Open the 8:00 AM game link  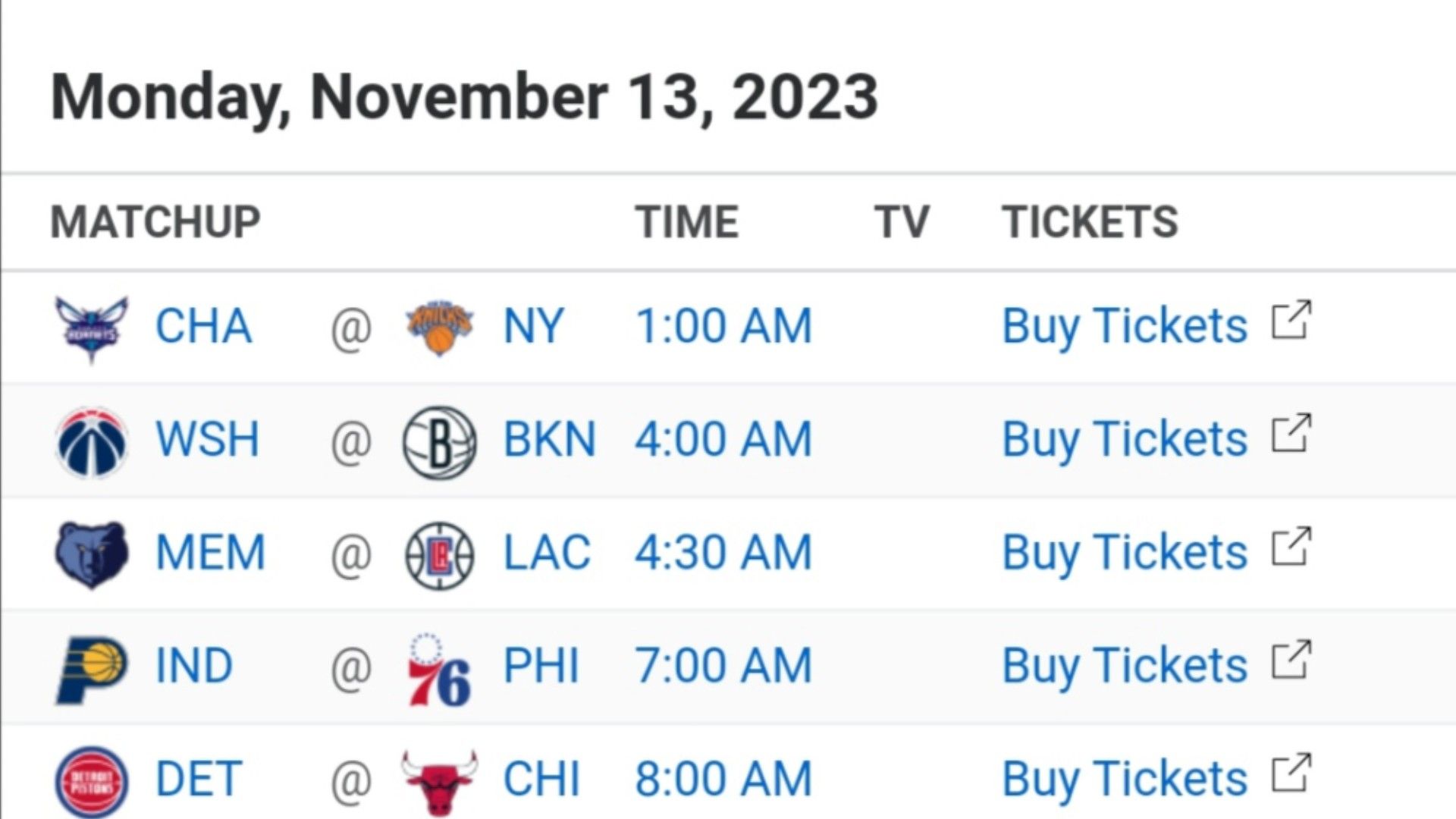pyautogui.click(x=723, y=779)
